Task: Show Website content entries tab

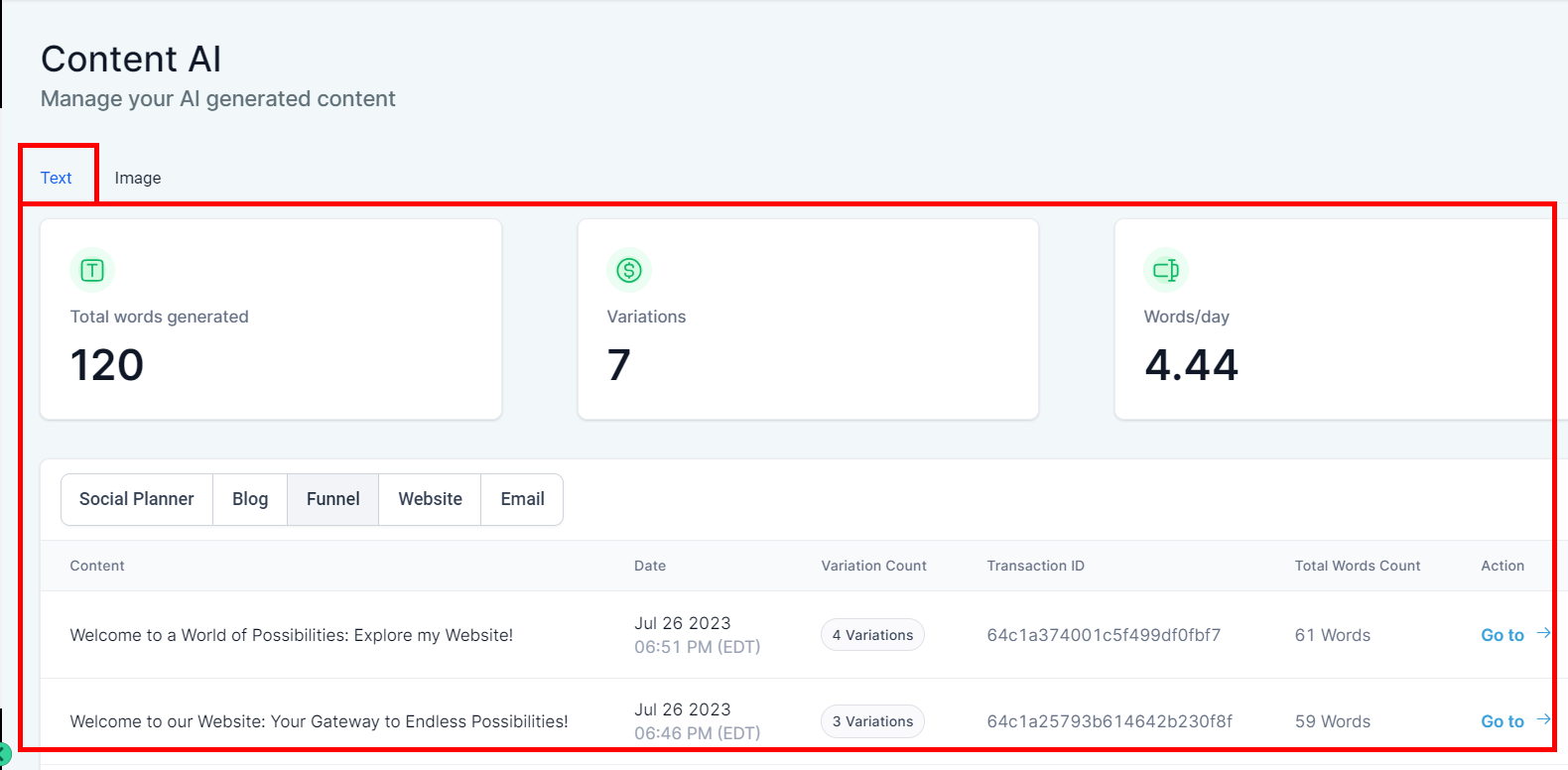Action: click(x=430, y=499)
